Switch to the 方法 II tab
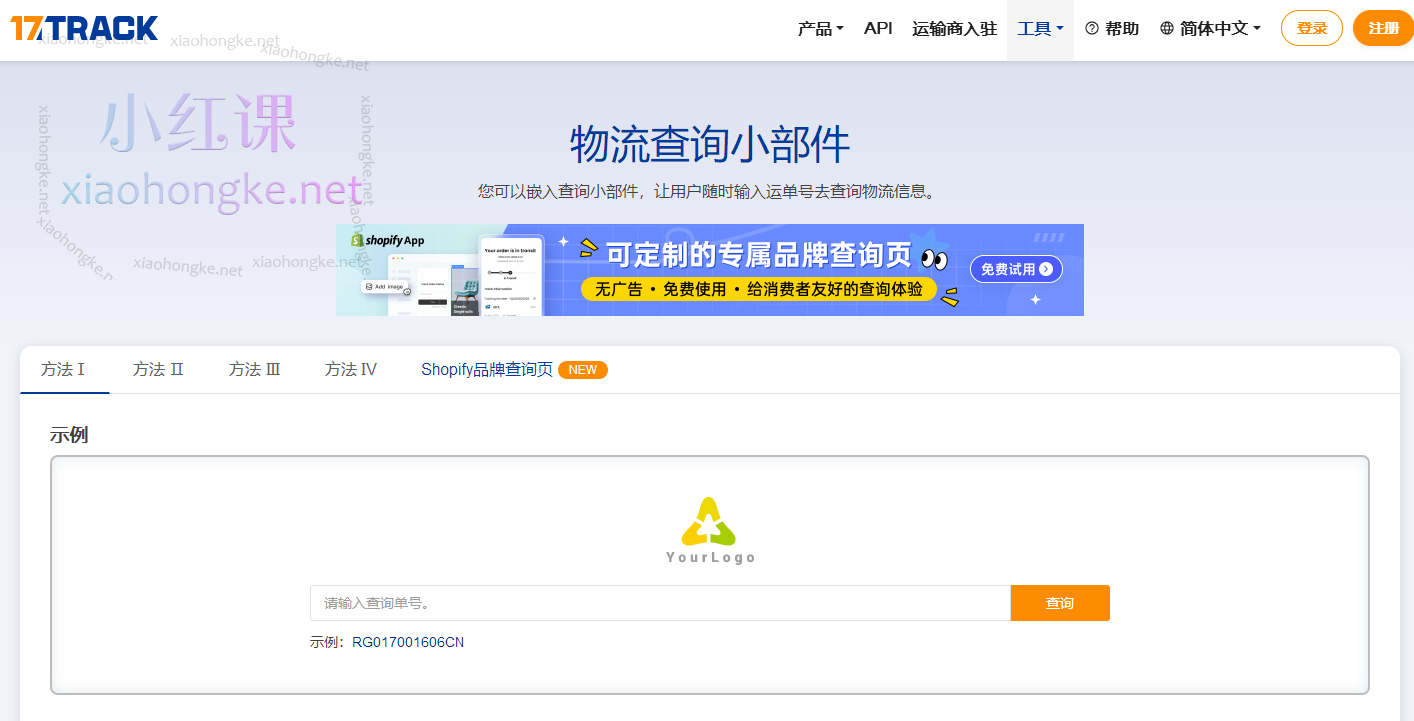 158,369
